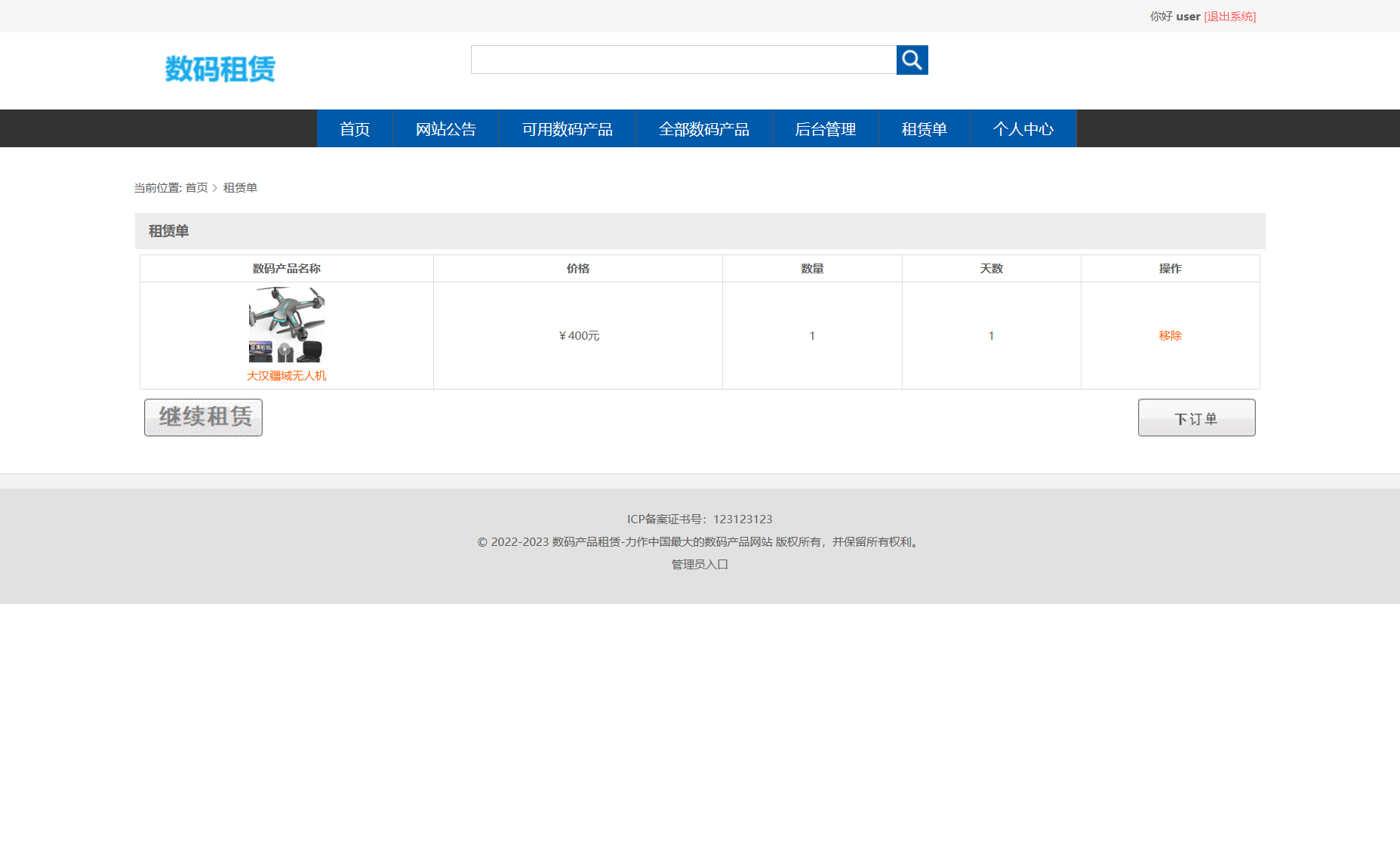
Task: Click the 继续租赁 button
Action: [x=204, y=418]
